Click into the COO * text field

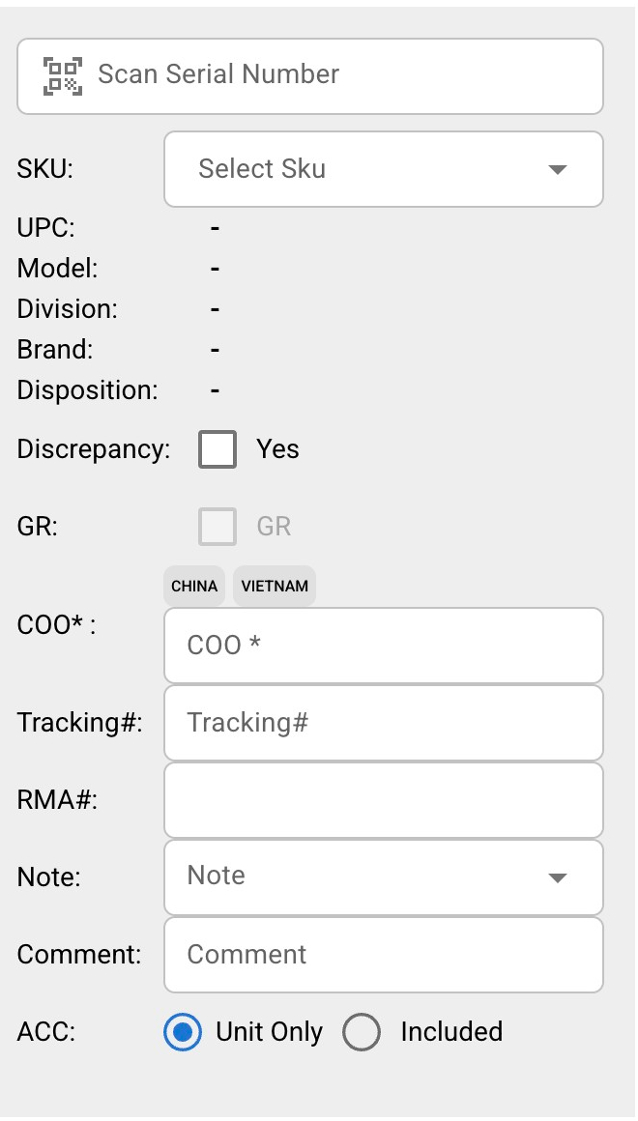(x=383, y=645)
